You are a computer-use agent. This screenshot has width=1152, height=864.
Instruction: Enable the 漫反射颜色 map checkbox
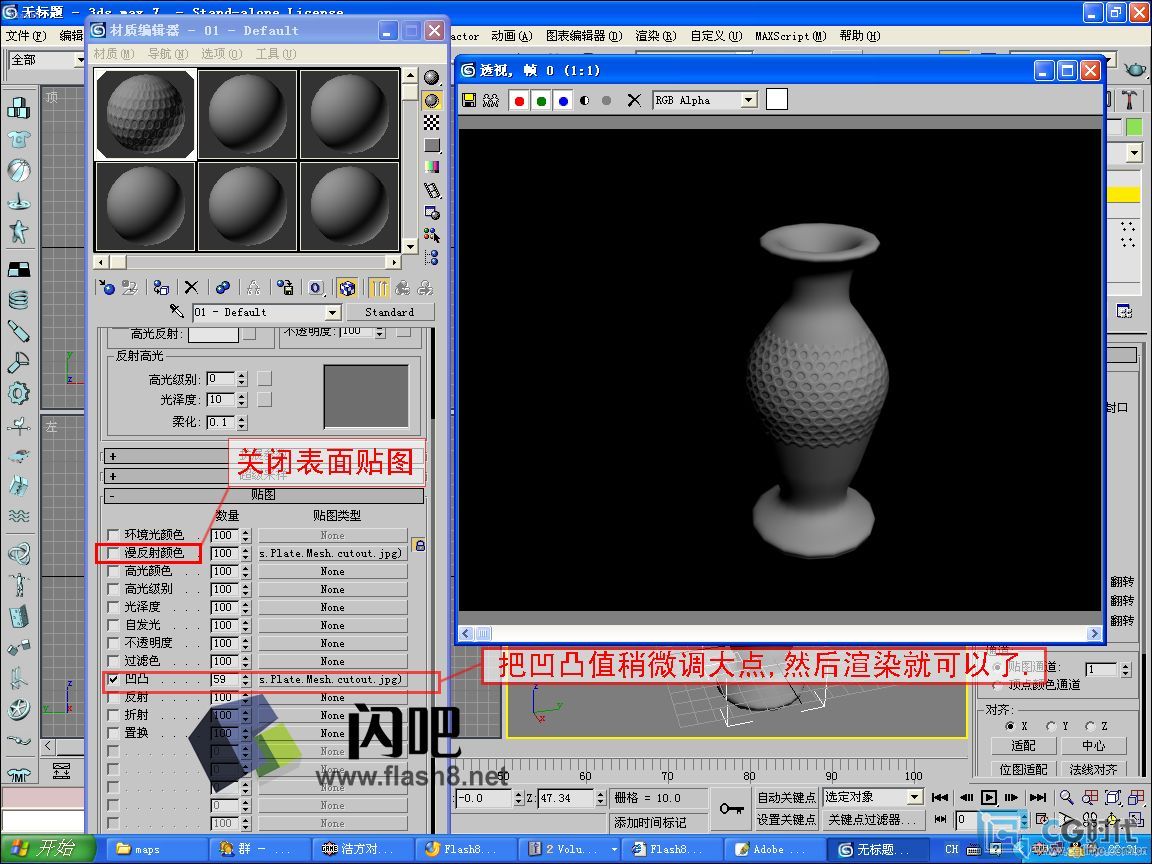click(113, 553)
